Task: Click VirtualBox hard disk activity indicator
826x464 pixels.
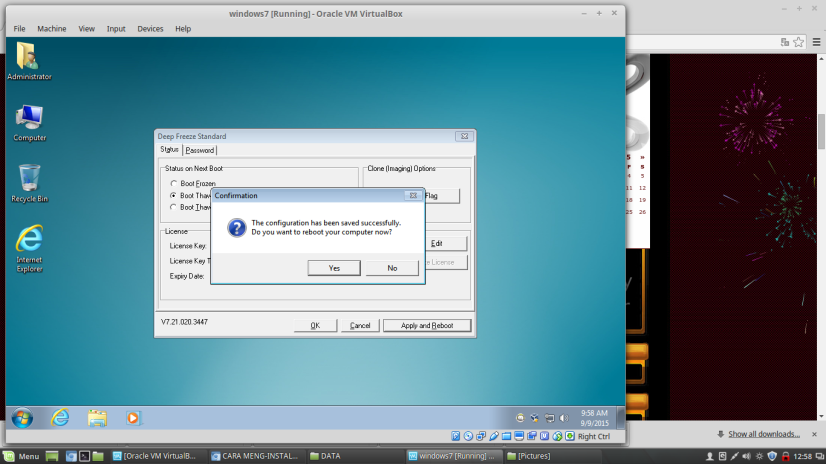Action: 456,436
